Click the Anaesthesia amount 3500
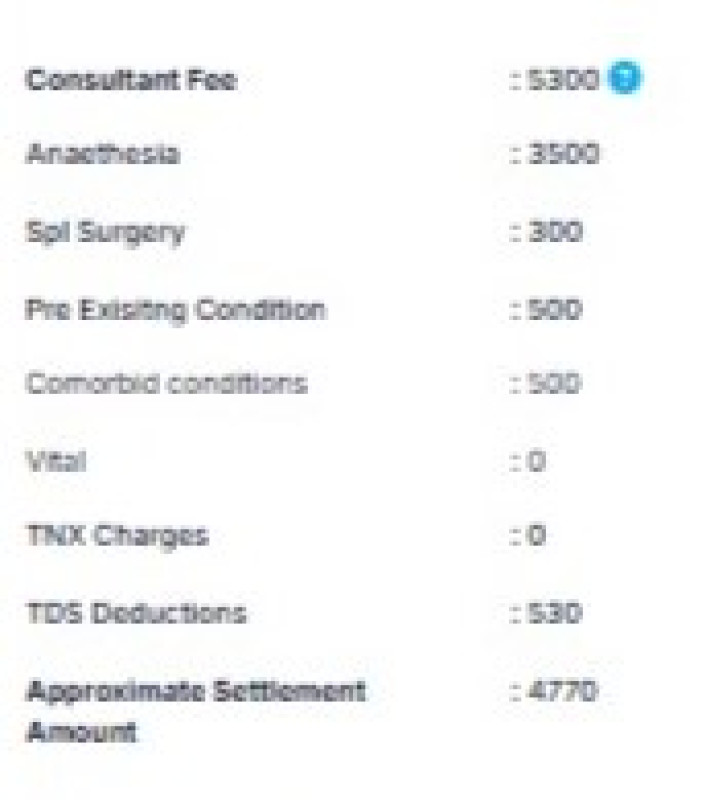 [x=563, y=153]
